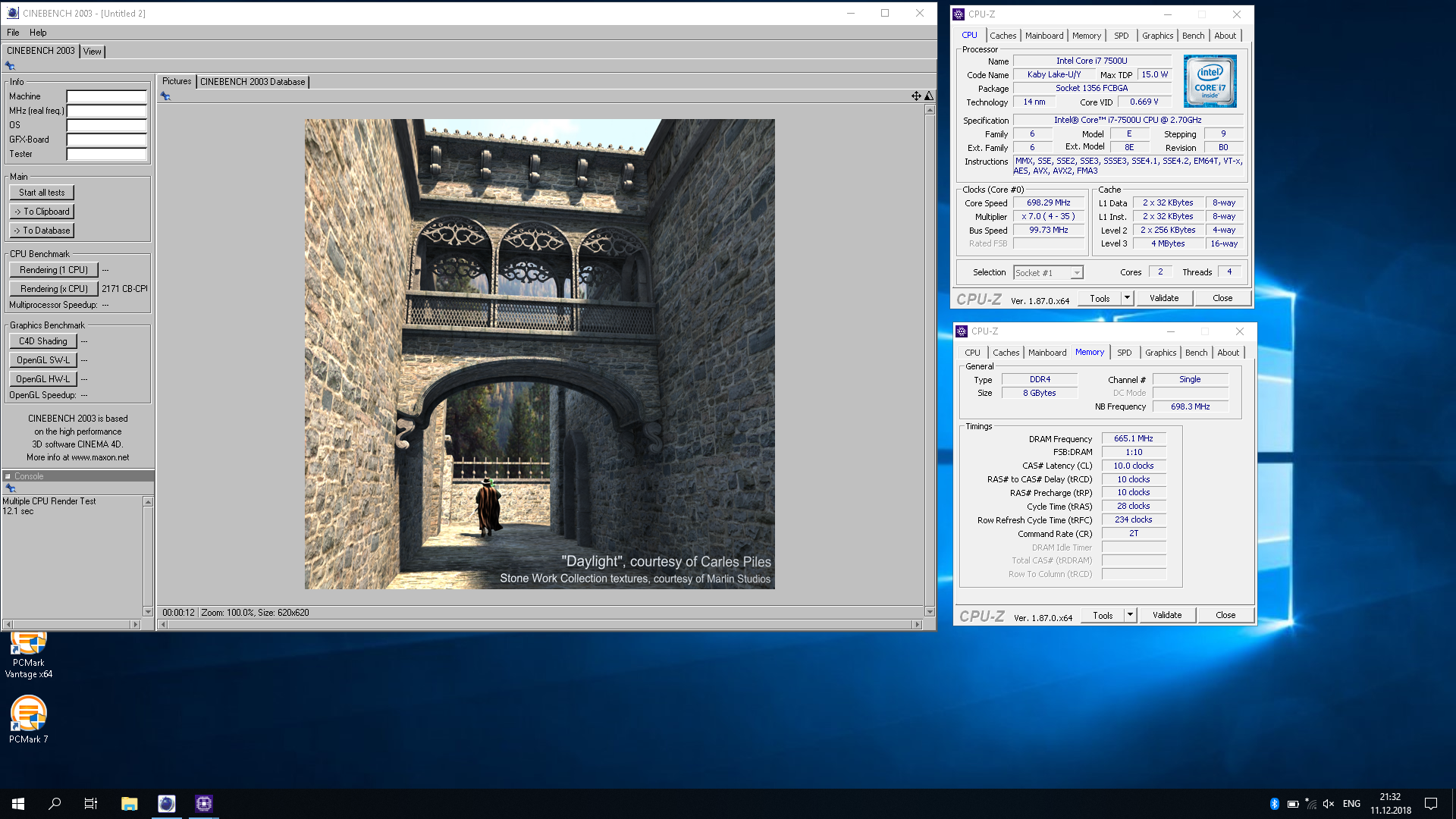Viewport: 1456px width, 819px height.
Task: Click into the OS input field
Action: [107, 125]
